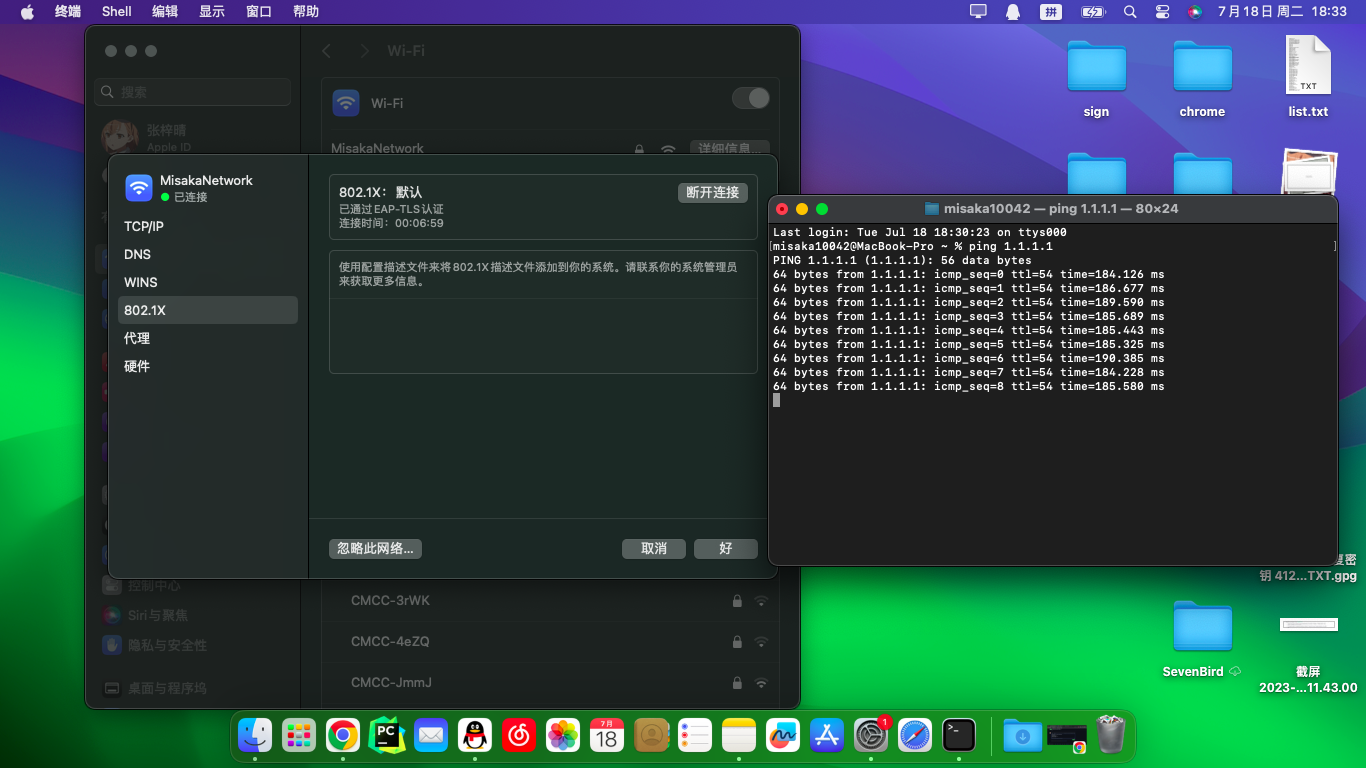Image resolution: width=1366 pixels, height=768 pixels.
Task: Click the Spotlight search icon in menu bar
Action: pos(1128,12)
